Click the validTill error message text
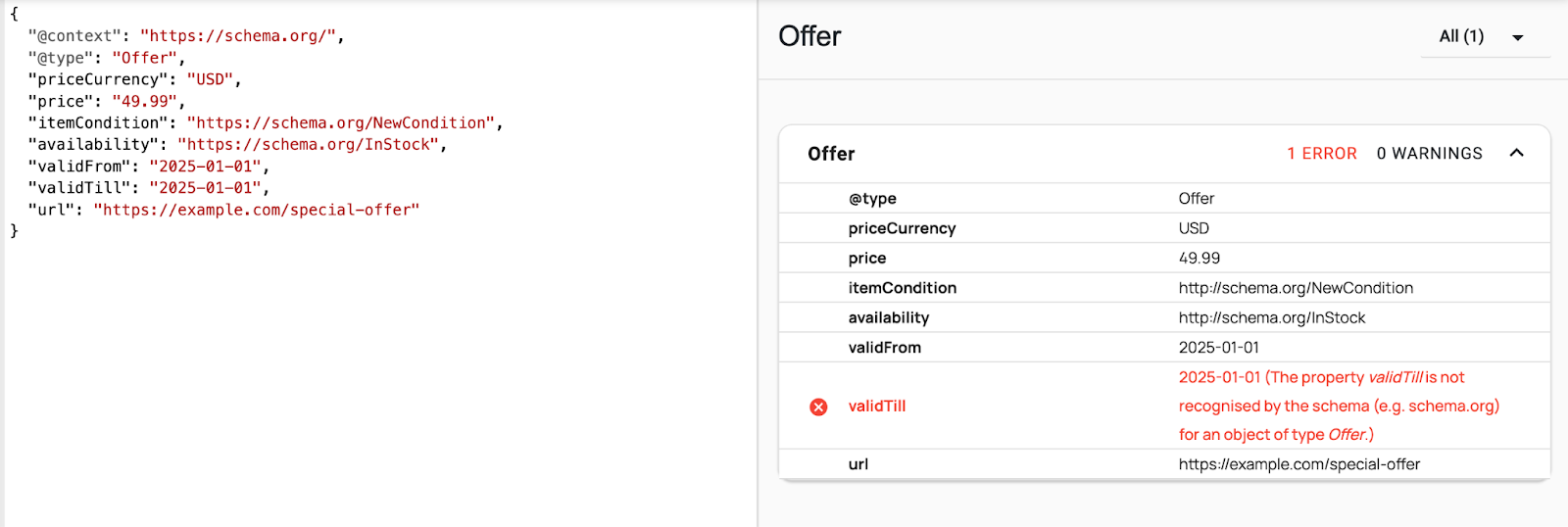1568x527 pixels. [x=1339, y=406]
